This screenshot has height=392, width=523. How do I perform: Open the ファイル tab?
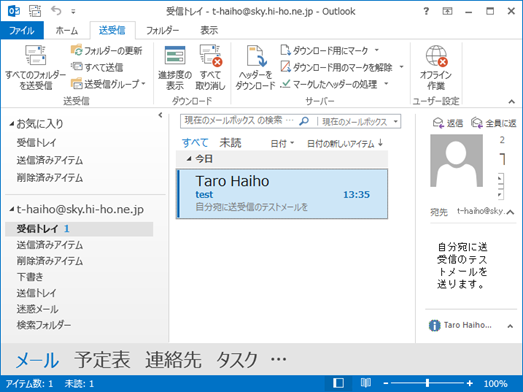[22, 30]
